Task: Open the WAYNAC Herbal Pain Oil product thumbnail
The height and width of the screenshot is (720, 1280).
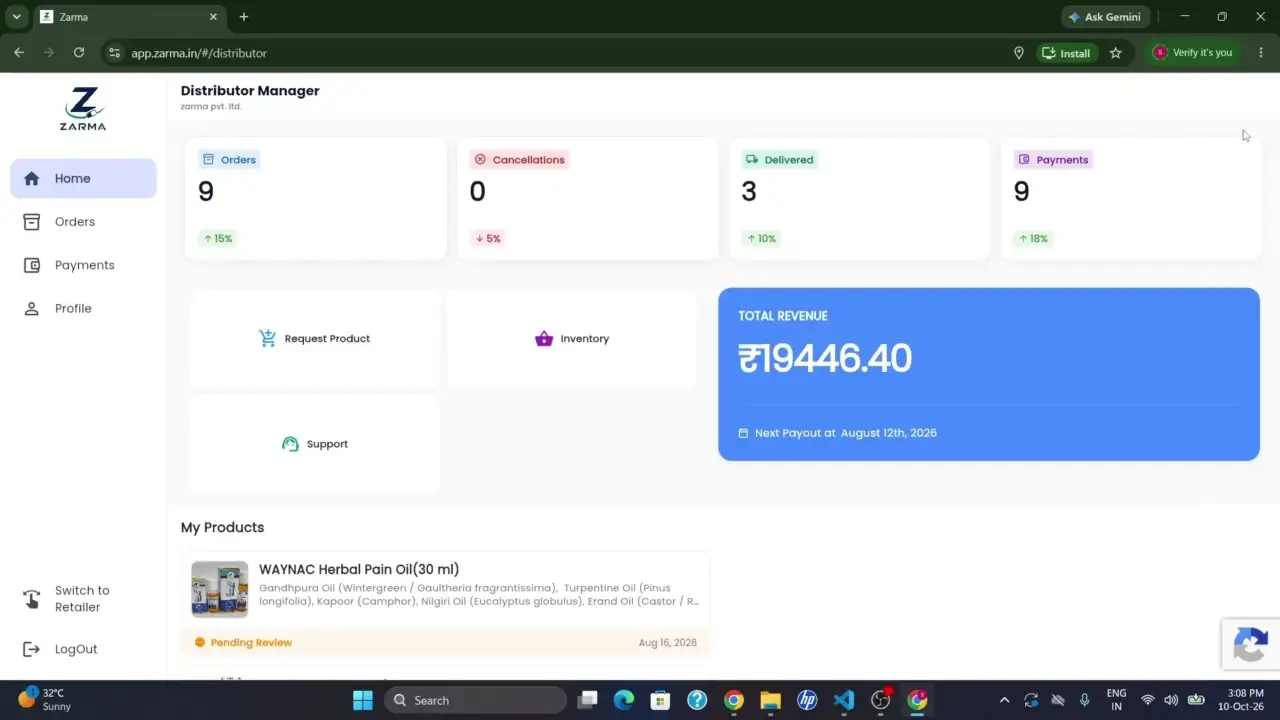Action: click(x=220, y=589)
